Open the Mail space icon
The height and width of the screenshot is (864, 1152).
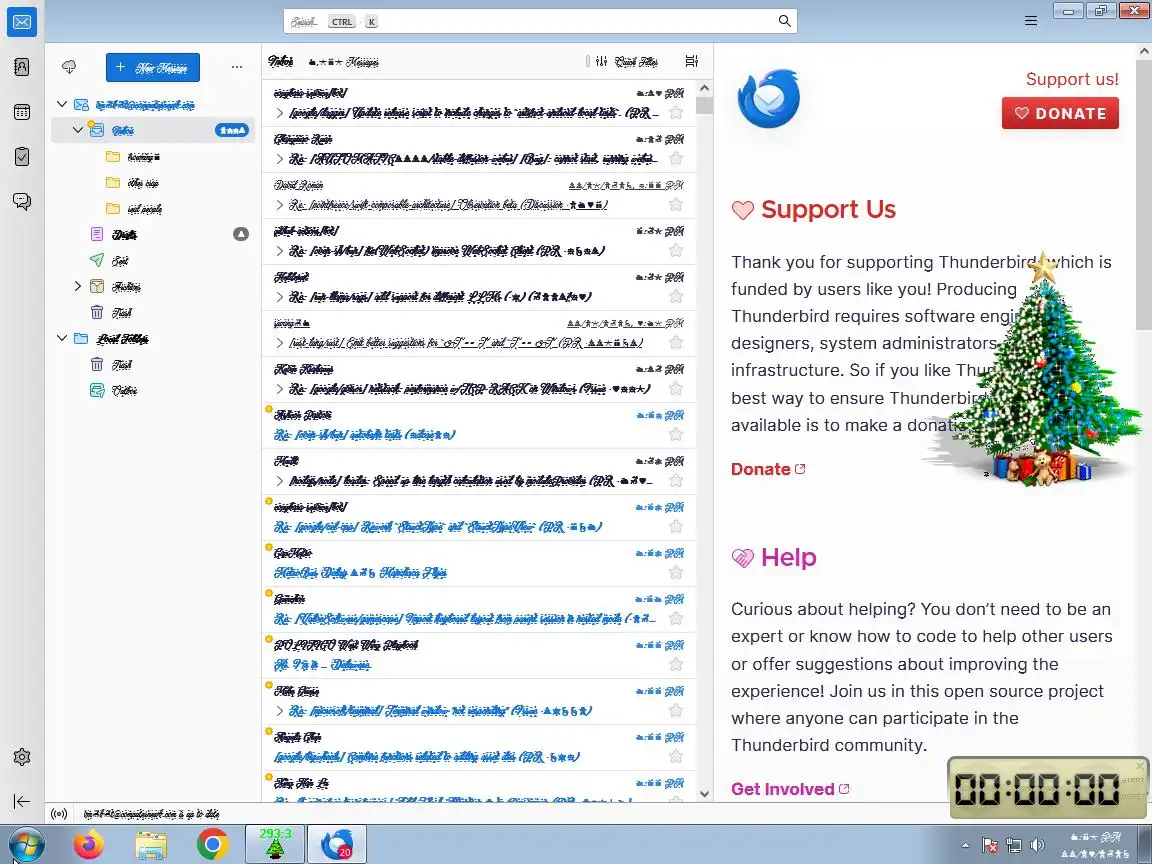pos(22,22)
